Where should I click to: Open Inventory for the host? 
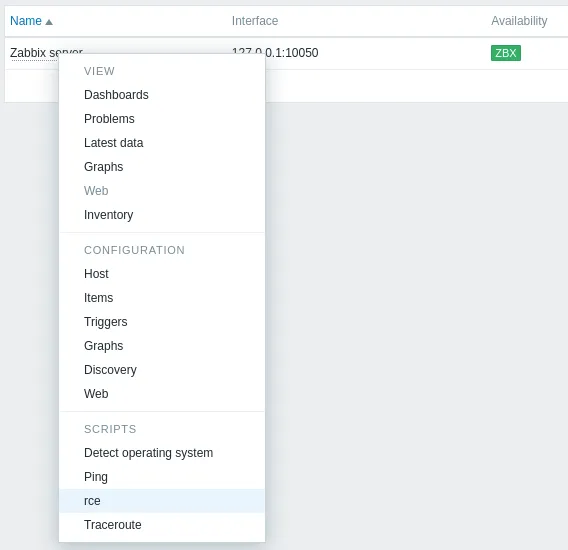pyautogui.click(x=109, y=215)
